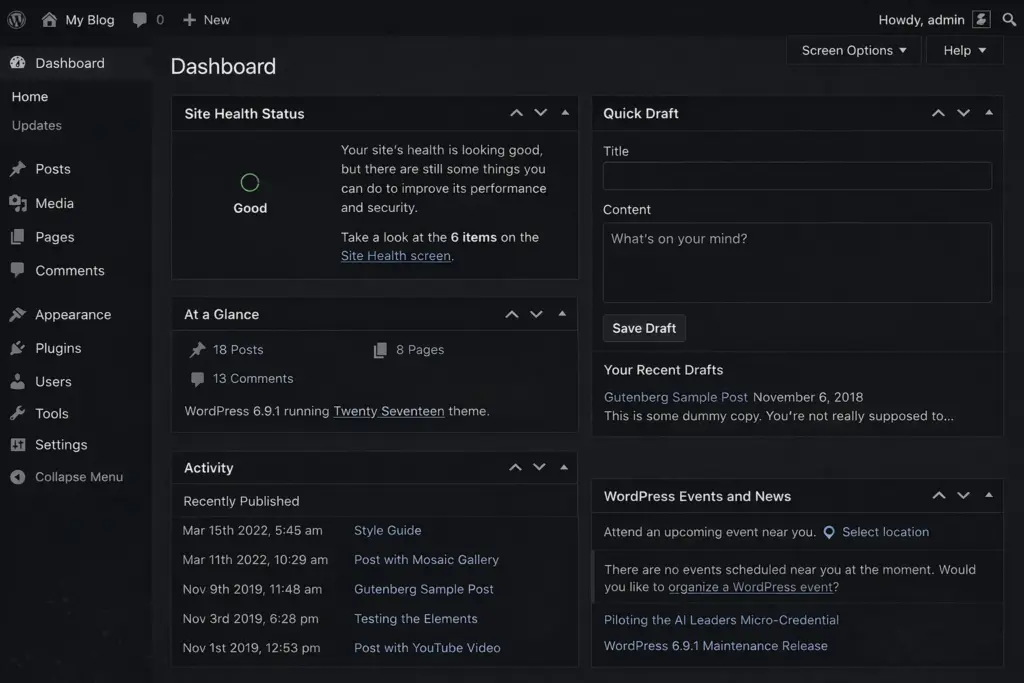1024x683 pixels.
Task: Open the Twenty Seventeen theme link
Action: [388, 411]
